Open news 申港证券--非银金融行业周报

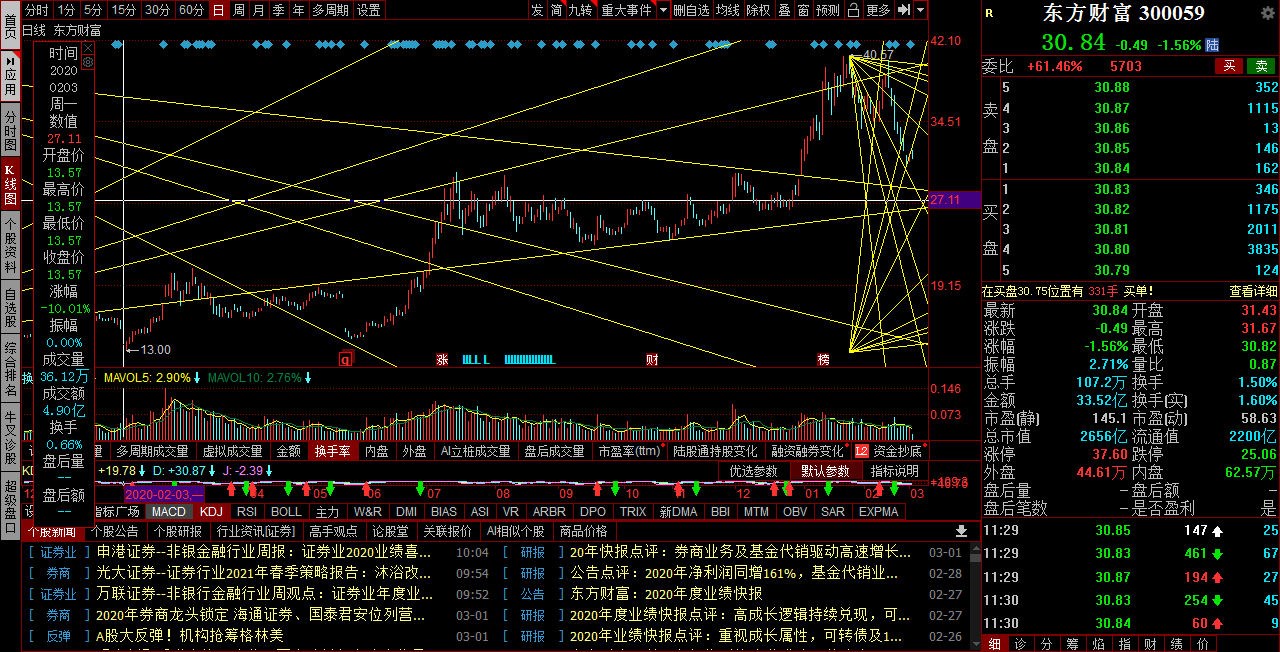[x=263, y=552]
